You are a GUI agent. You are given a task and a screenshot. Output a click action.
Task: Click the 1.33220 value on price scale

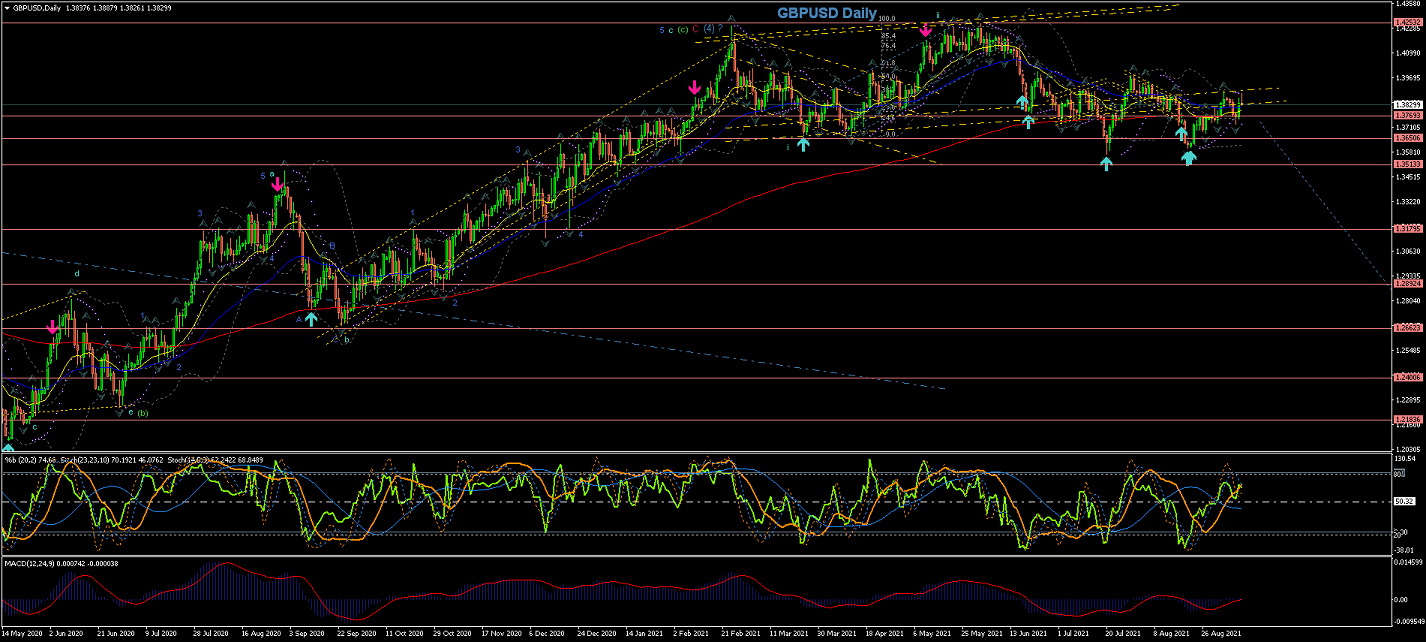pos(1406,202)
